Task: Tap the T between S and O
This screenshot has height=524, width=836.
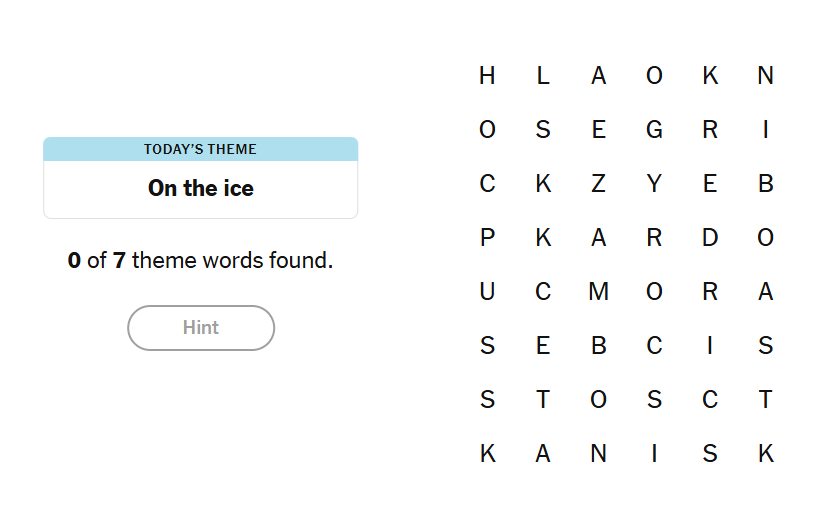Action: (543, 400)
